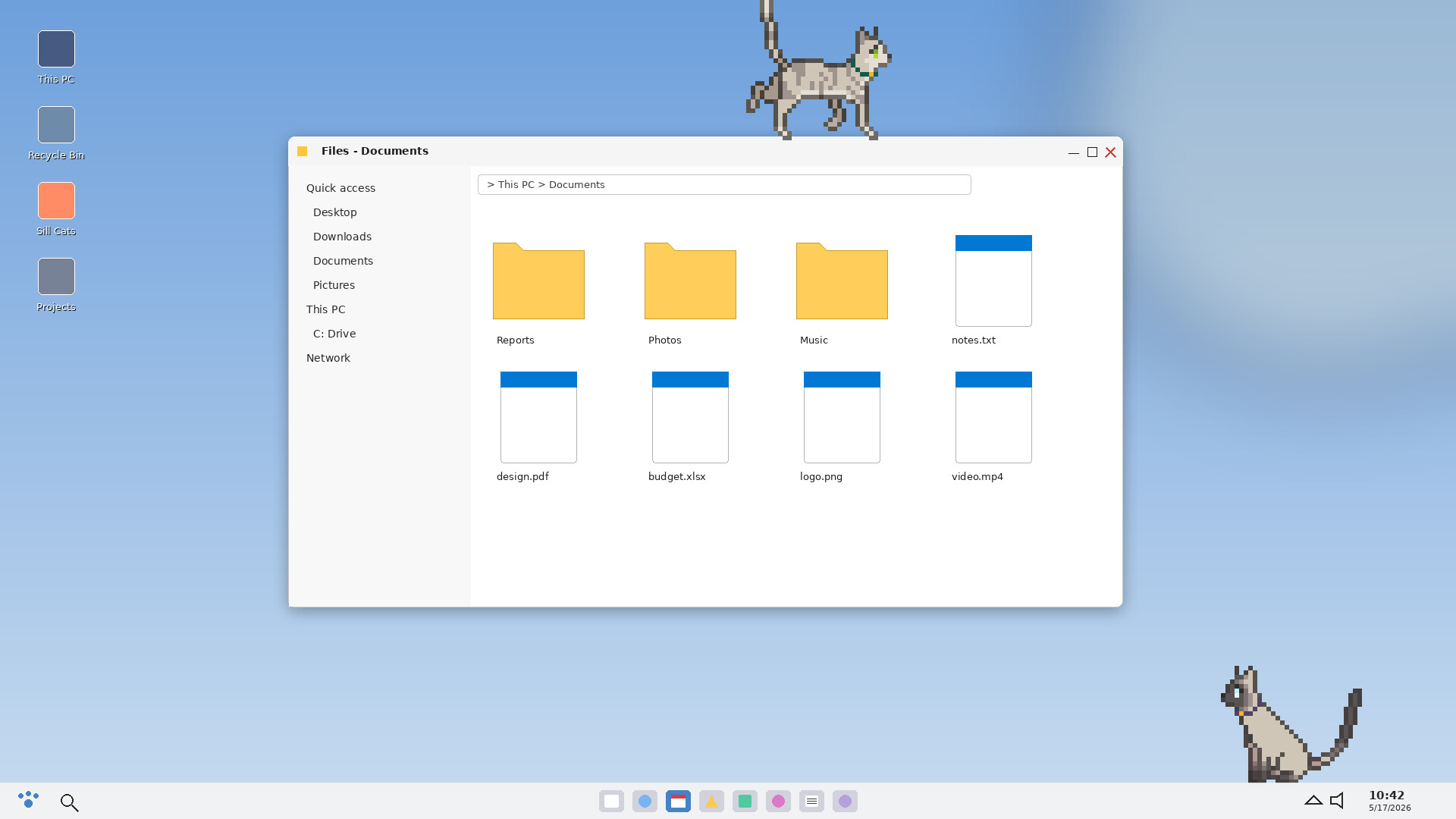Select the video.mp4 file icon
Image resolution: width=1456 pixels, height=819 pixels.
point(993,417)
